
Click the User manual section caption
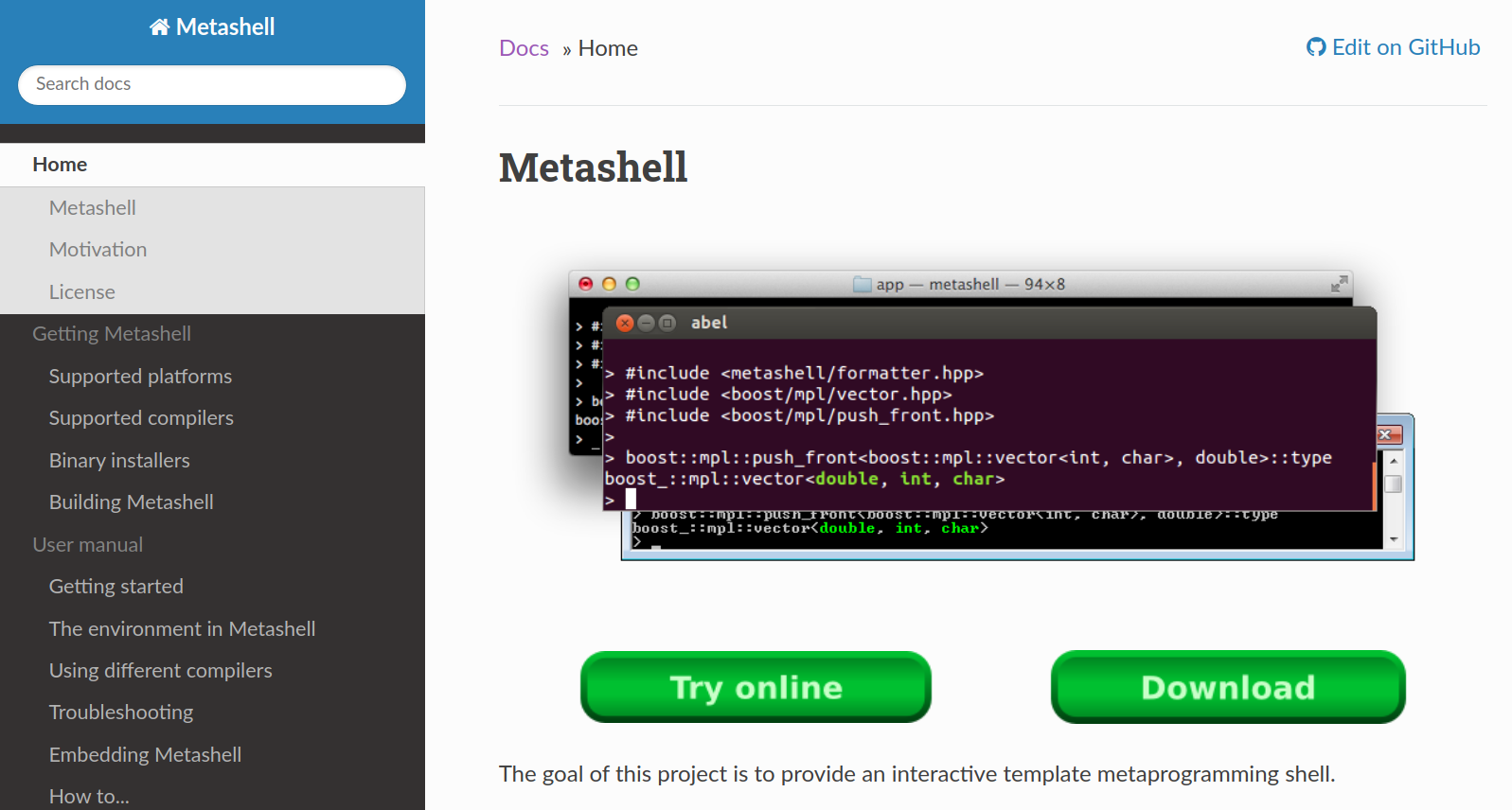[x=88, y=545]
